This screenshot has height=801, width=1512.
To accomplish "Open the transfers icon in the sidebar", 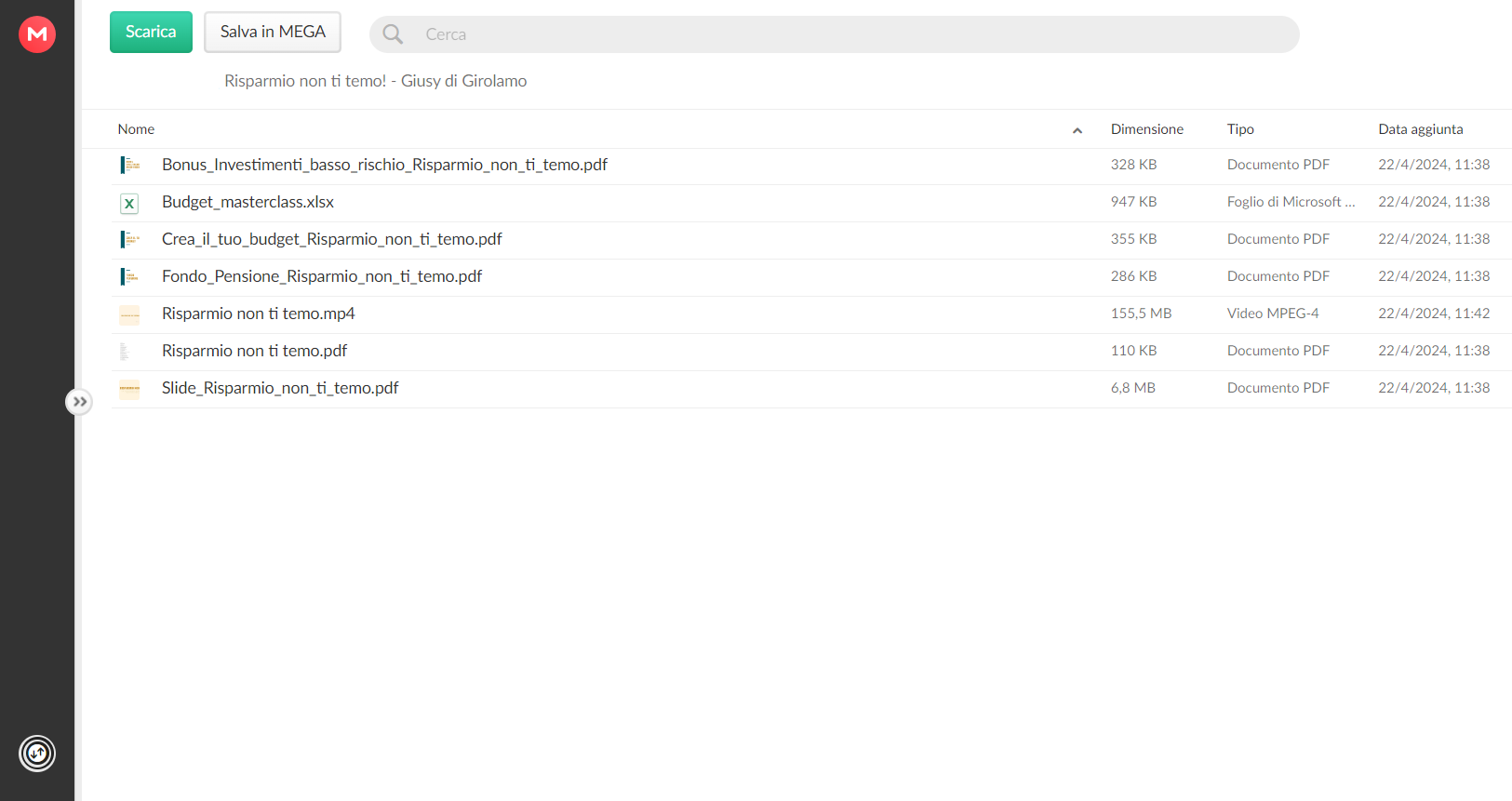I will pyautogui.click(x=37, y=754).
